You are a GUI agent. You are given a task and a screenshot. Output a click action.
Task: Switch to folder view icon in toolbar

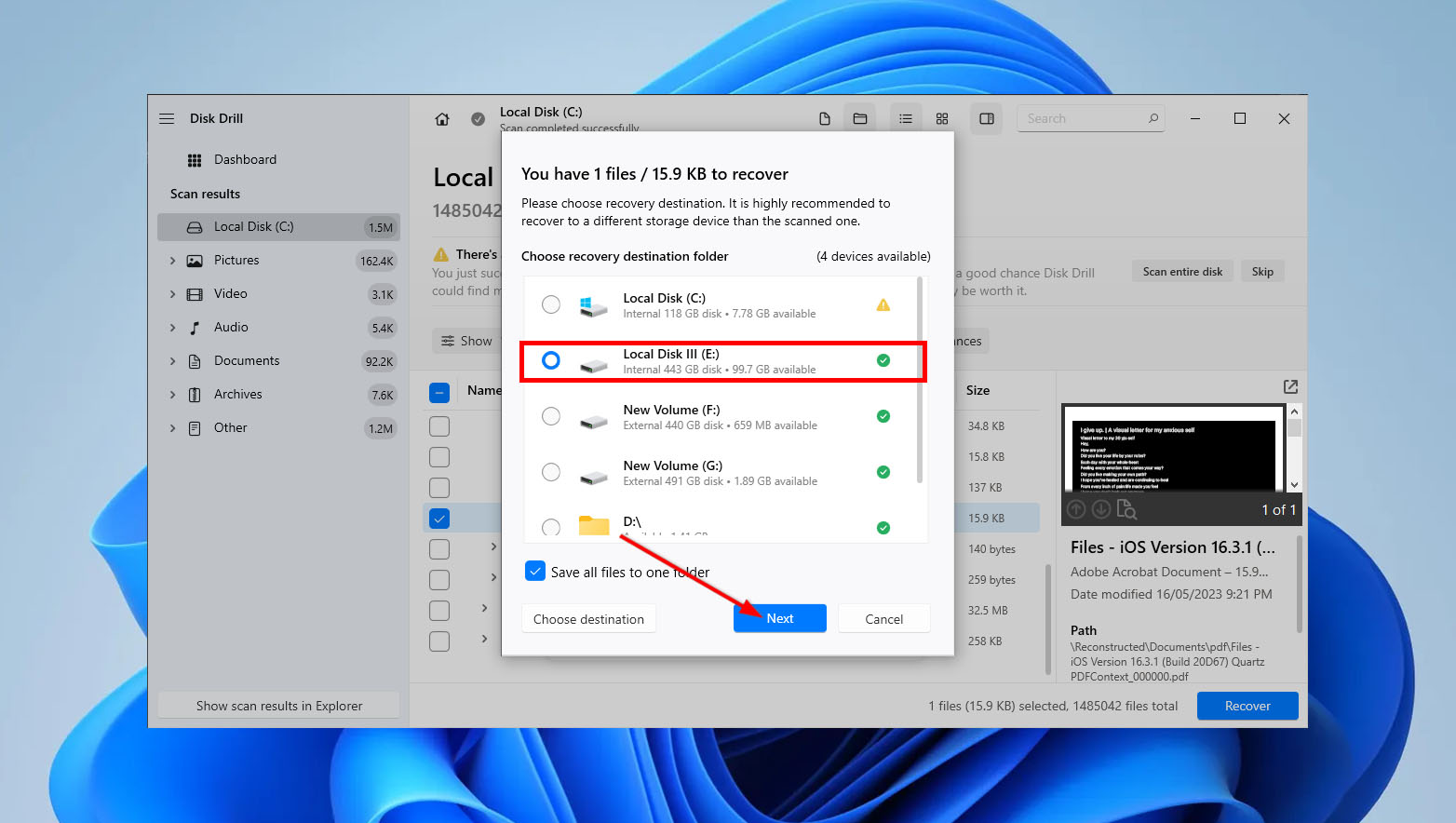[860, 119]
